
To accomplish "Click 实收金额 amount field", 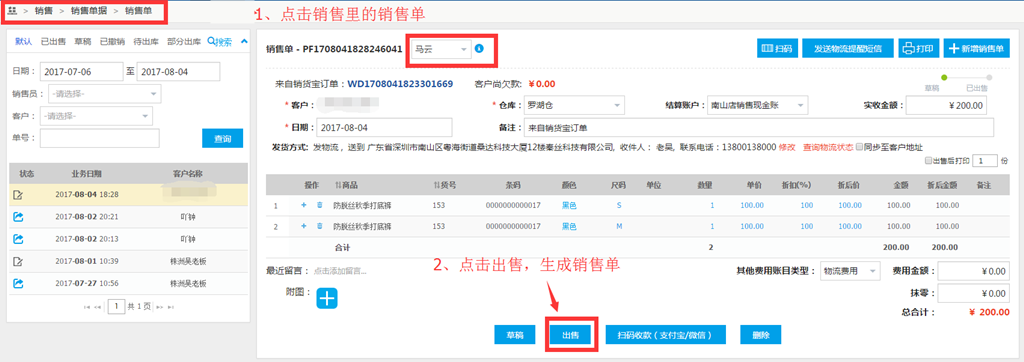I will 946,105.
